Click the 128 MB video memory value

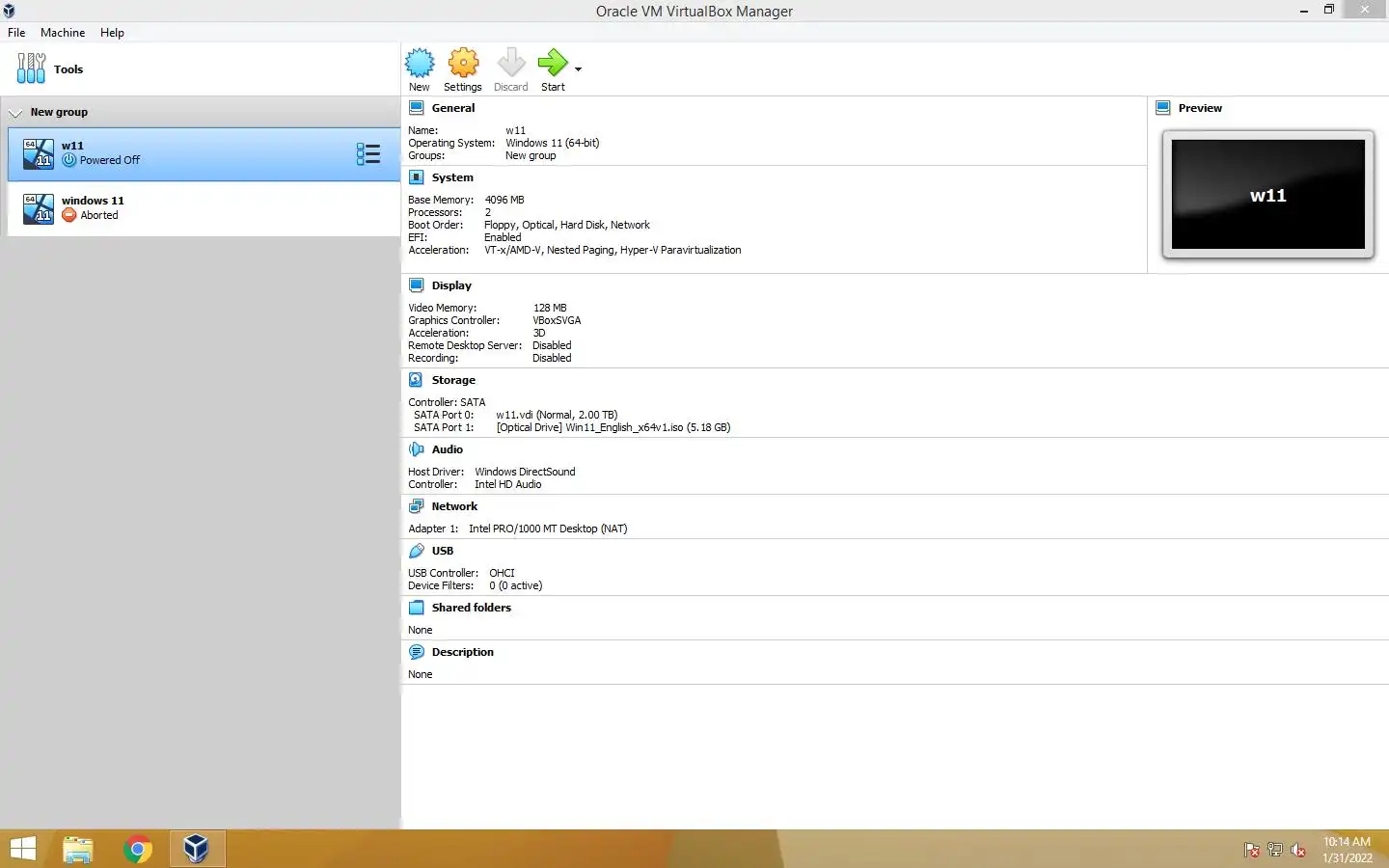coord(550,308)
